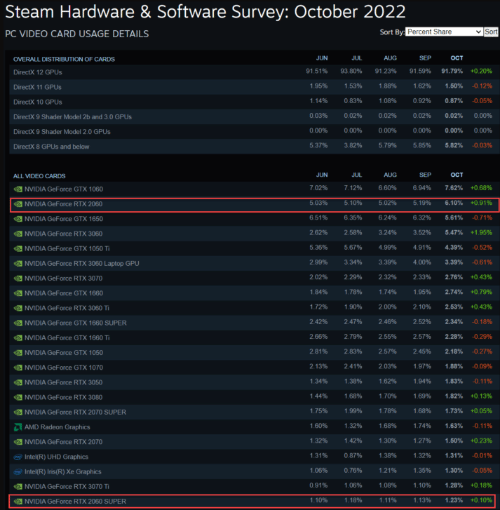Click the AMD logo beside Radeon Graphics
This screenshot has width=500, height=510.
pyautogui.click(x=18, y=427)
